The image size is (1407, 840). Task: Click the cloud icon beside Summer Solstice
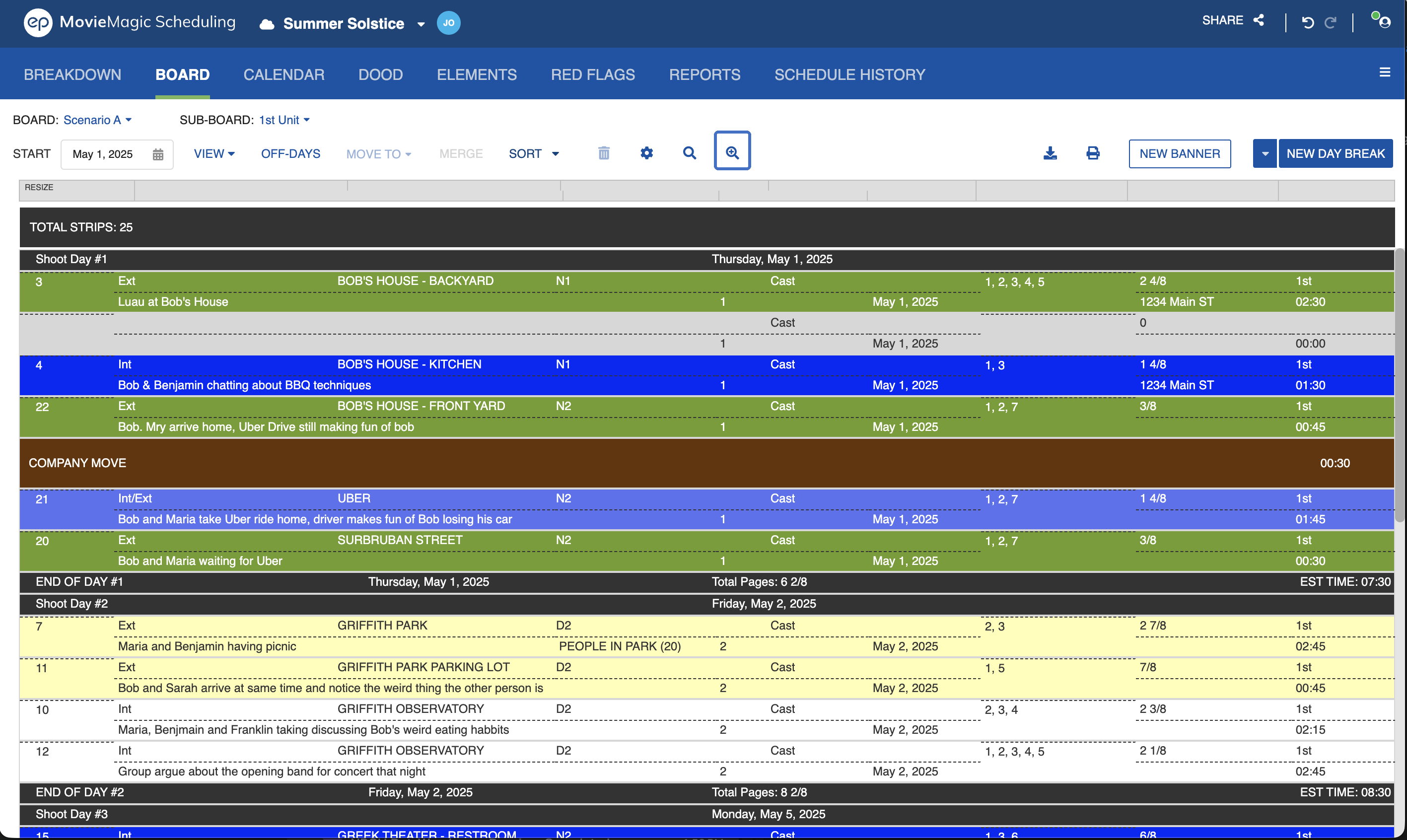[x=267, y=24]
